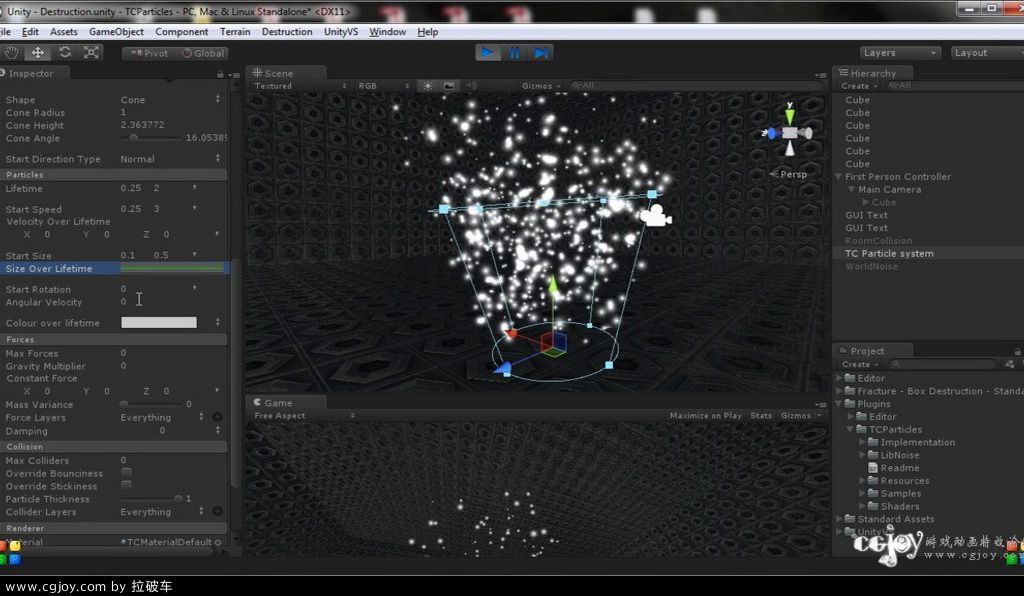Open the Layout dropdown
The width and height of the screenshot is (1024, 596).
(x=987, y=53)
